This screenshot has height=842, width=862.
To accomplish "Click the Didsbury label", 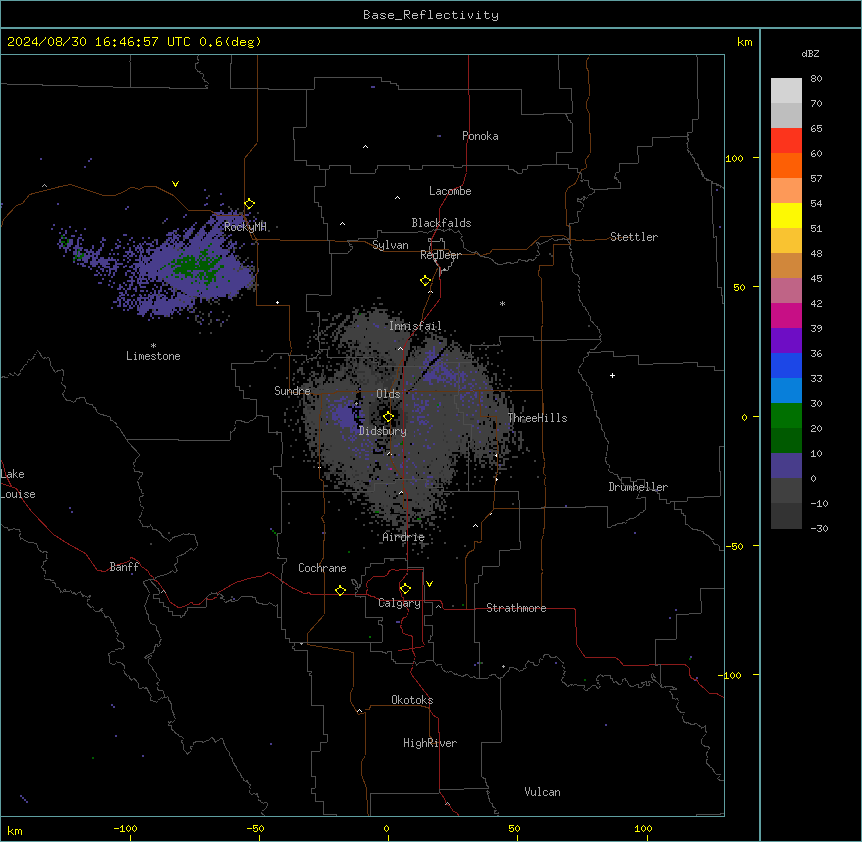I will click(383, 431).
